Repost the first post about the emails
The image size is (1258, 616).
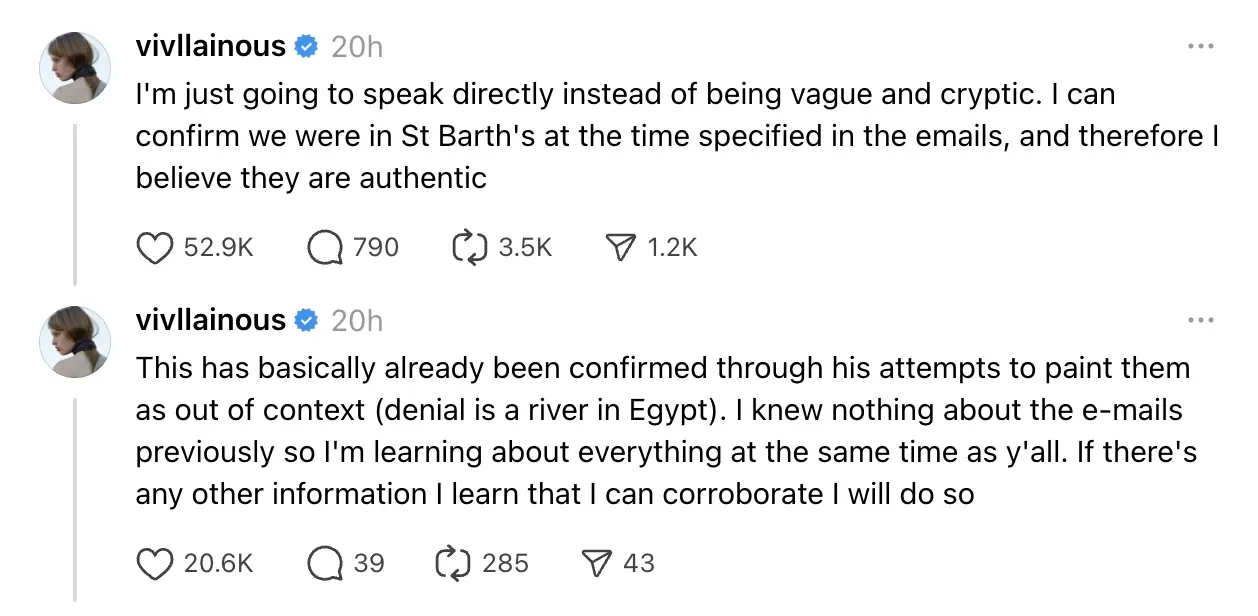470,247
